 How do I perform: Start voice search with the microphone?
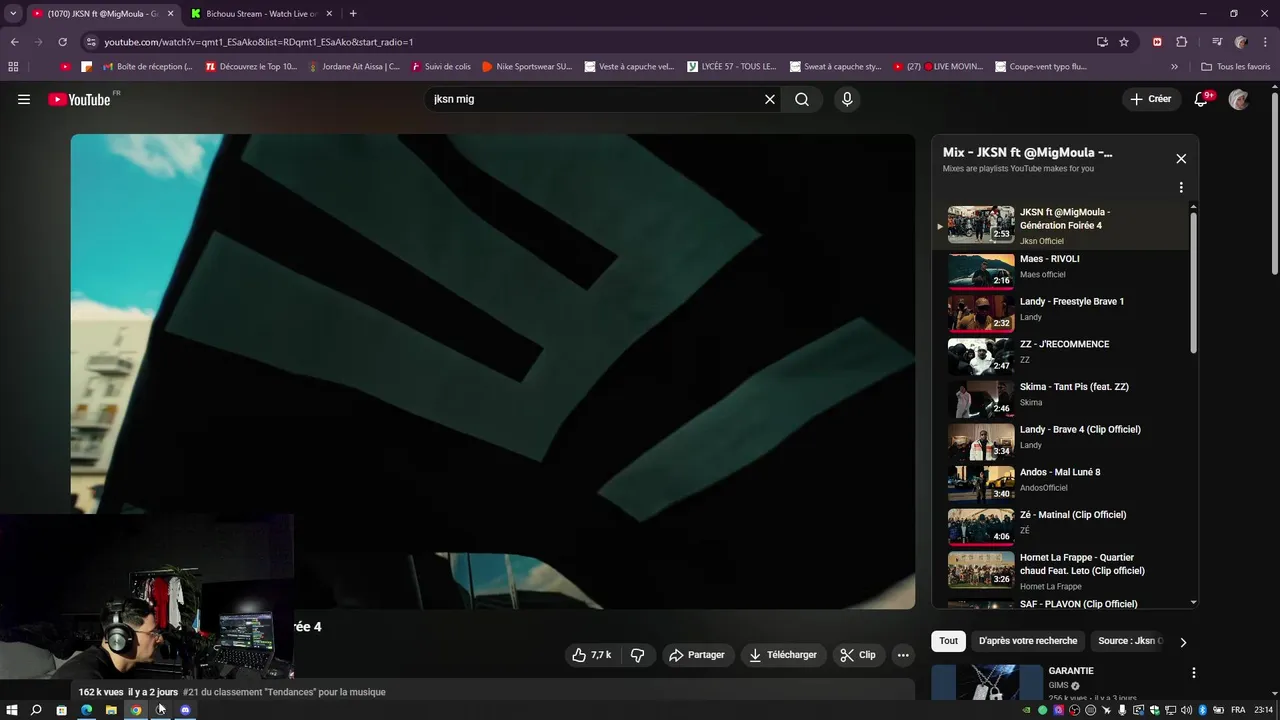[847, 99]
